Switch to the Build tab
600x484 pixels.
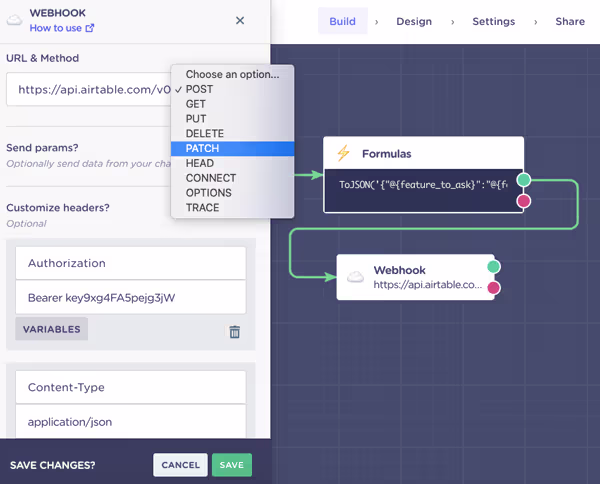342,21
